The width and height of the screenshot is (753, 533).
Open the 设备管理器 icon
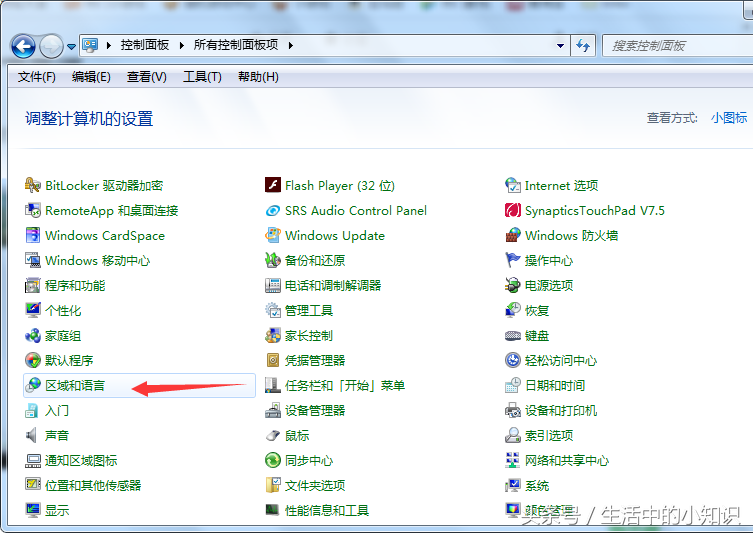click(x=273, y=410)
